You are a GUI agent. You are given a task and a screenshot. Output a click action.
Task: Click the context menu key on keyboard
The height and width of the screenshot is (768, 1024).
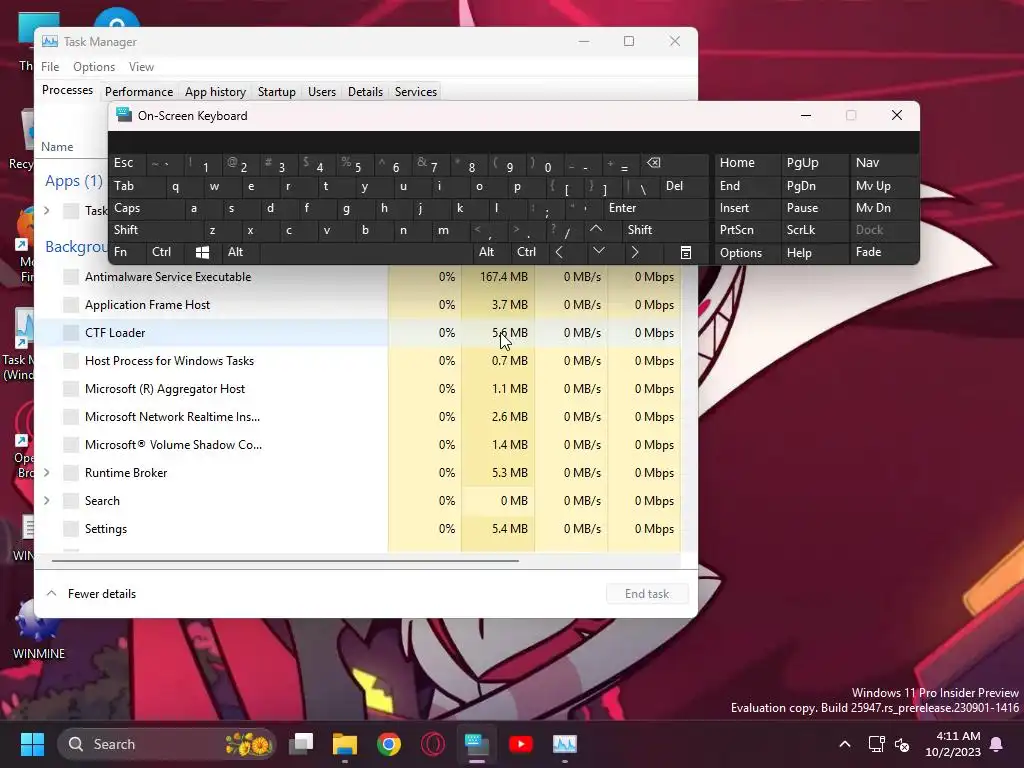click(685, 252)
